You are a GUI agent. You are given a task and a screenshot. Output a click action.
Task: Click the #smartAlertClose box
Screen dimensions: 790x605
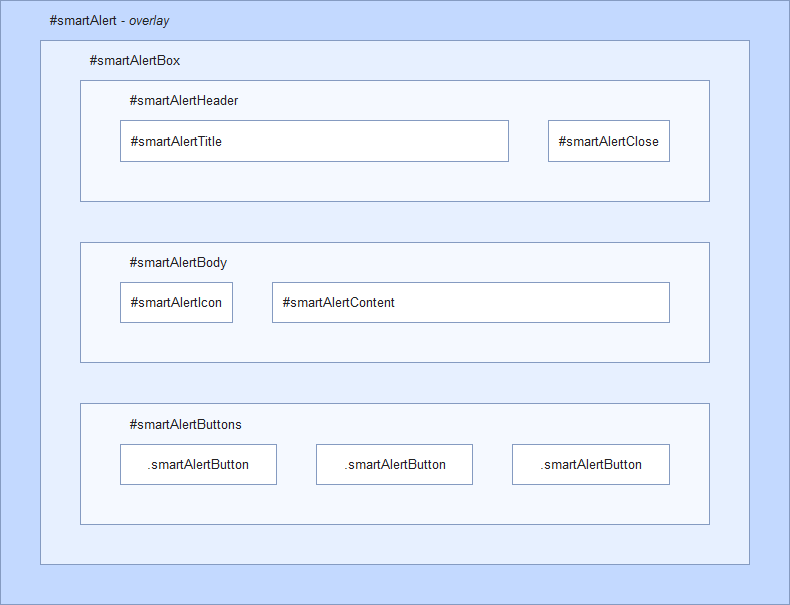(608, 141)
